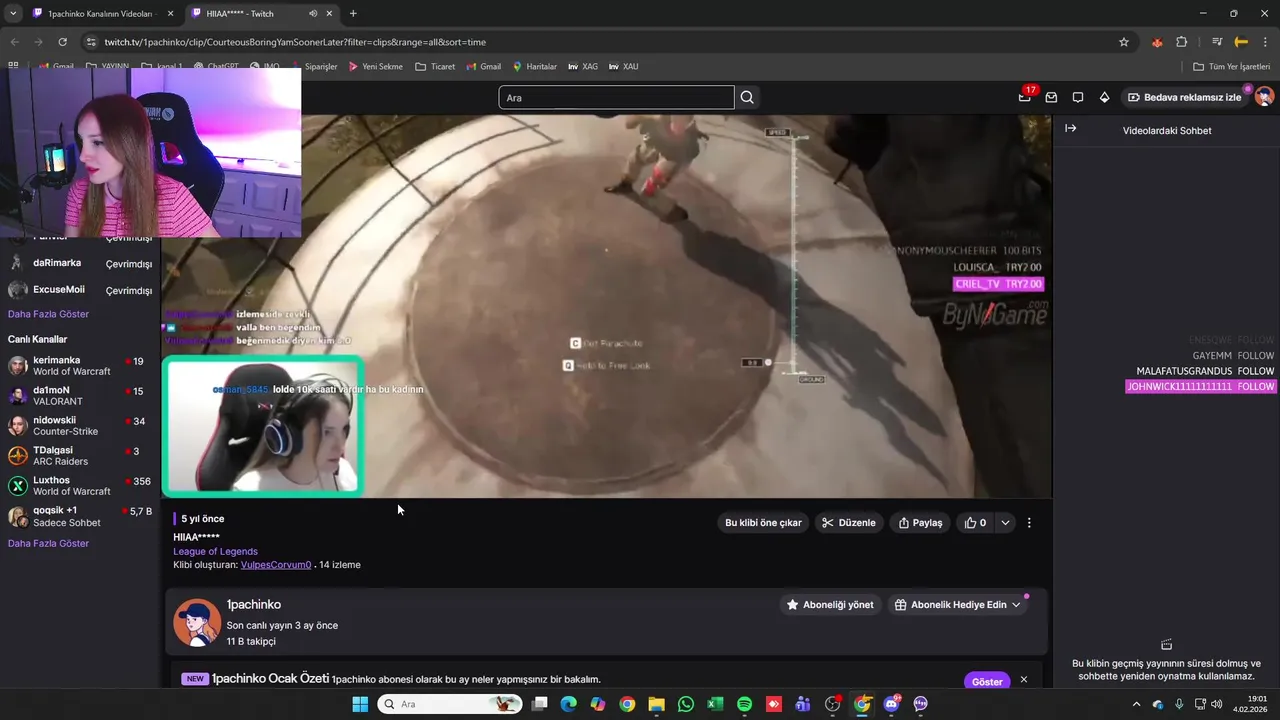Open kerimanka live channel in sidebar
1280x720 pixels.
80,366
